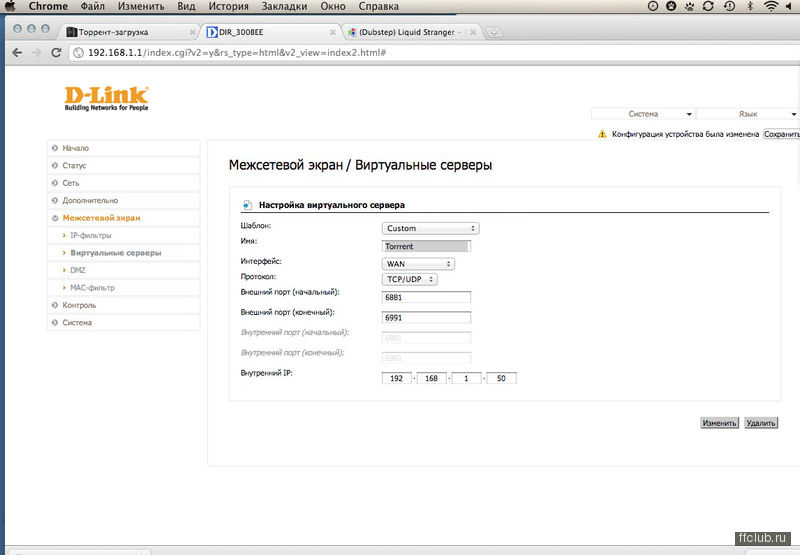
Task: Switch to the Dubstep Liquid Stranger tab
Action: click(x=411, y=32)
